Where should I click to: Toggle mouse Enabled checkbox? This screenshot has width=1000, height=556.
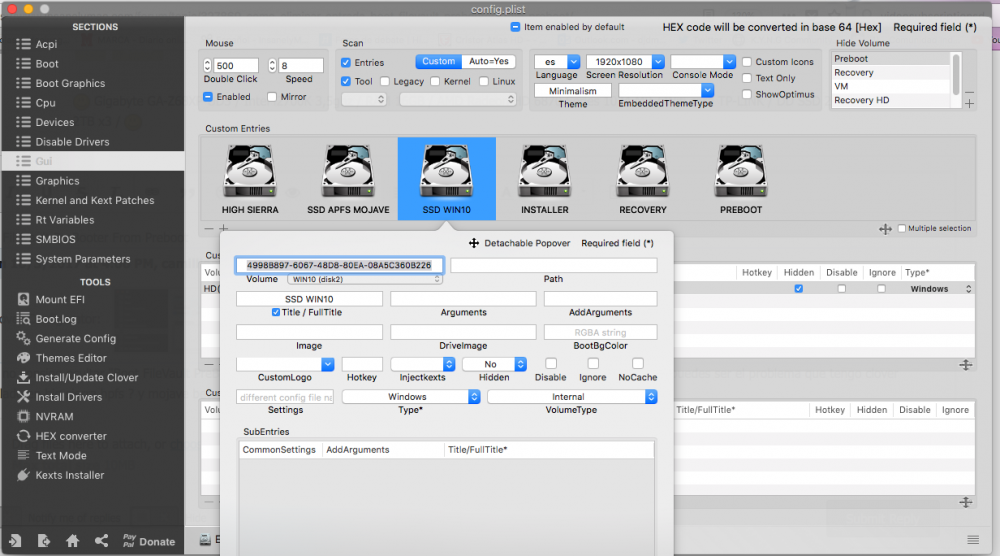tap(208, 96)
